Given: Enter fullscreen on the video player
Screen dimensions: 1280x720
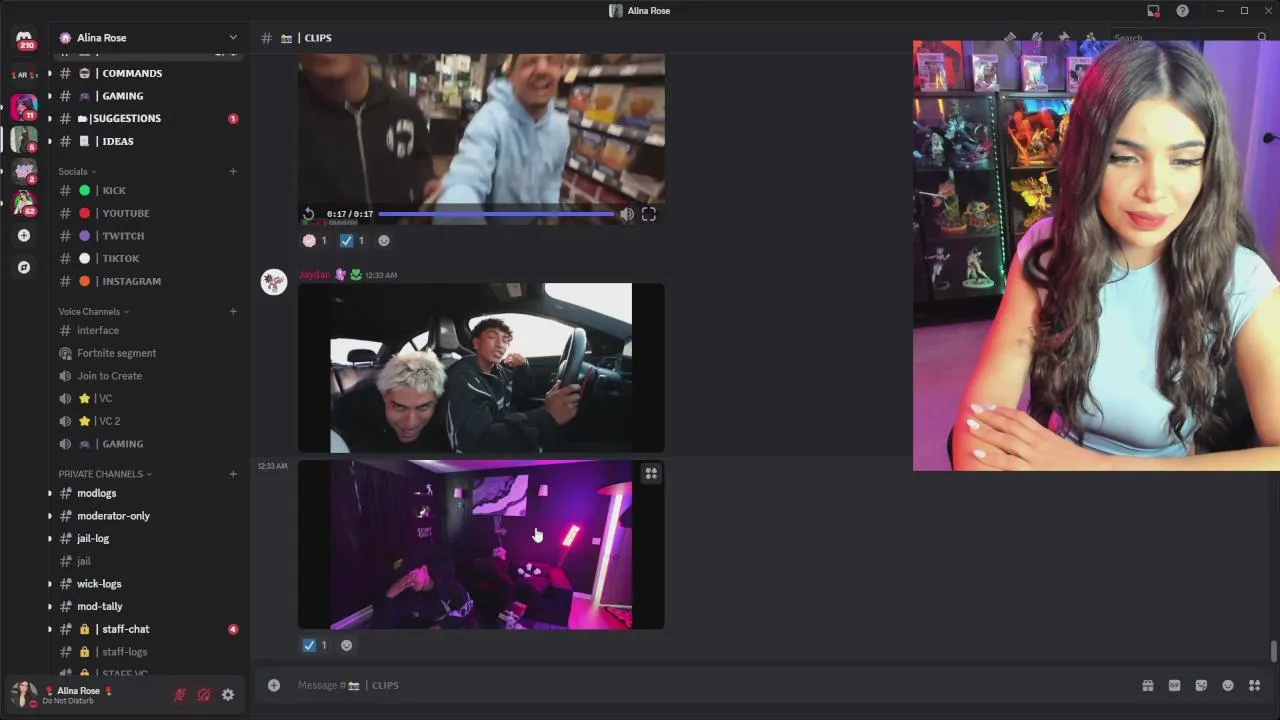Looking at the screenshot, I should (648, 214).
